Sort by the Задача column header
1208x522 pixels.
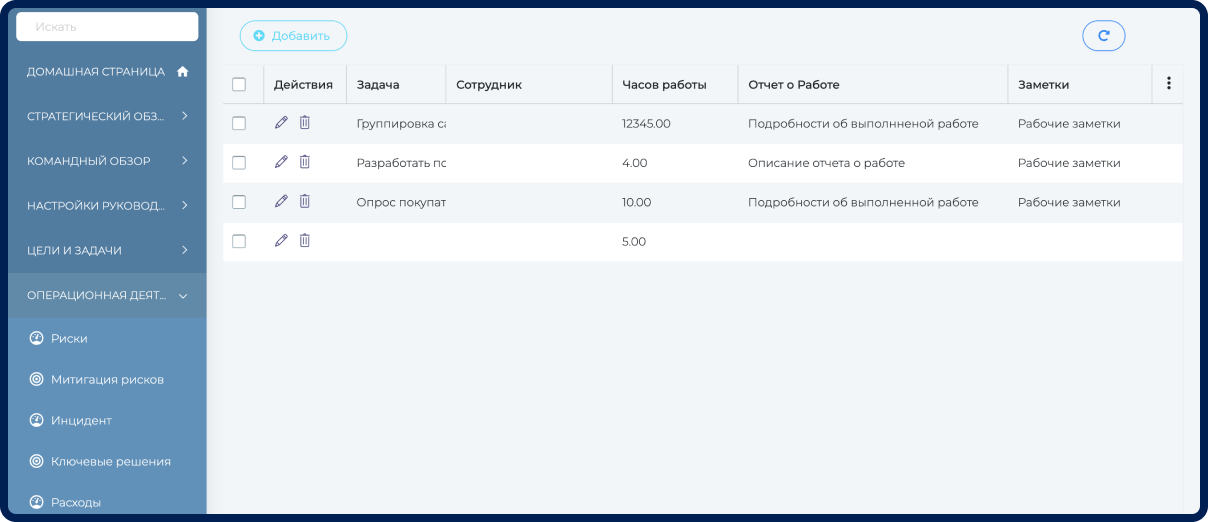395,84
